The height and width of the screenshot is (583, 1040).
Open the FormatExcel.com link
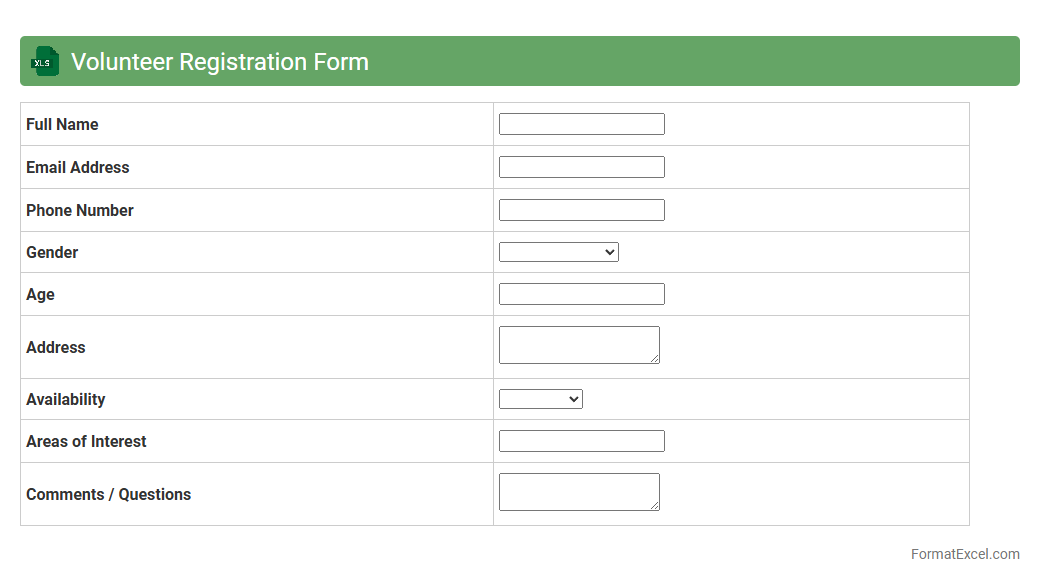coord(964,554)
